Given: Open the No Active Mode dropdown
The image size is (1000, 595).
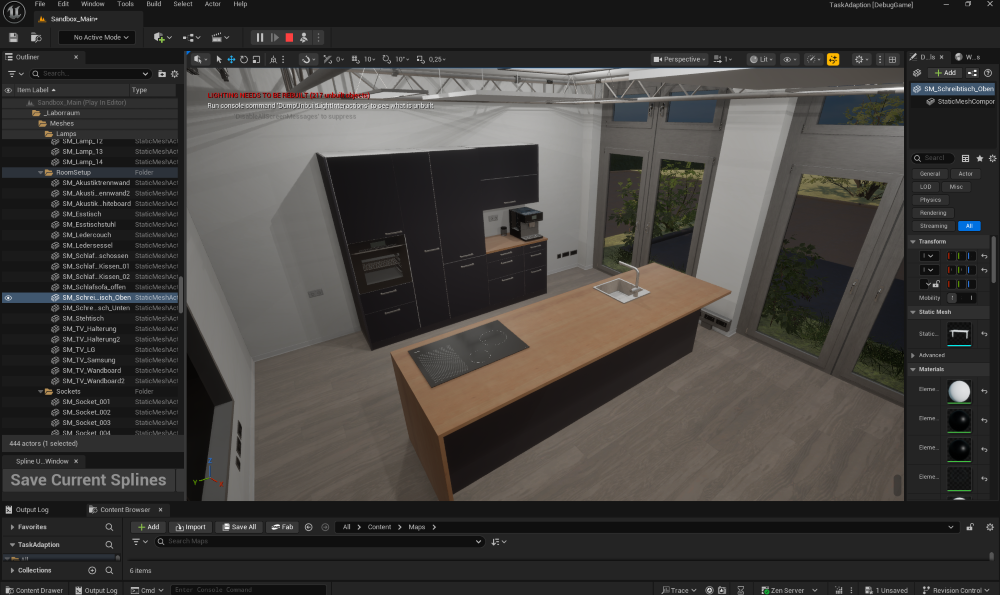Looking at the screenshot, I should [96, 37].
